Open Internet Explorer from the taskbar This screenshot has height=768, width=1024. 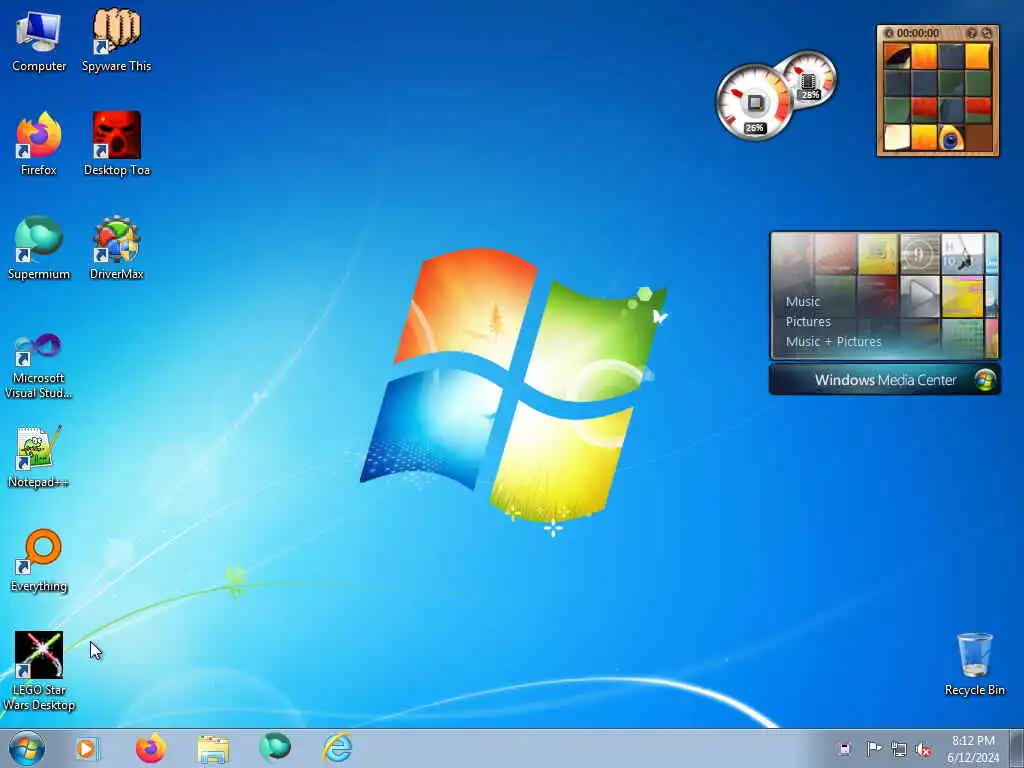(338, 748)
